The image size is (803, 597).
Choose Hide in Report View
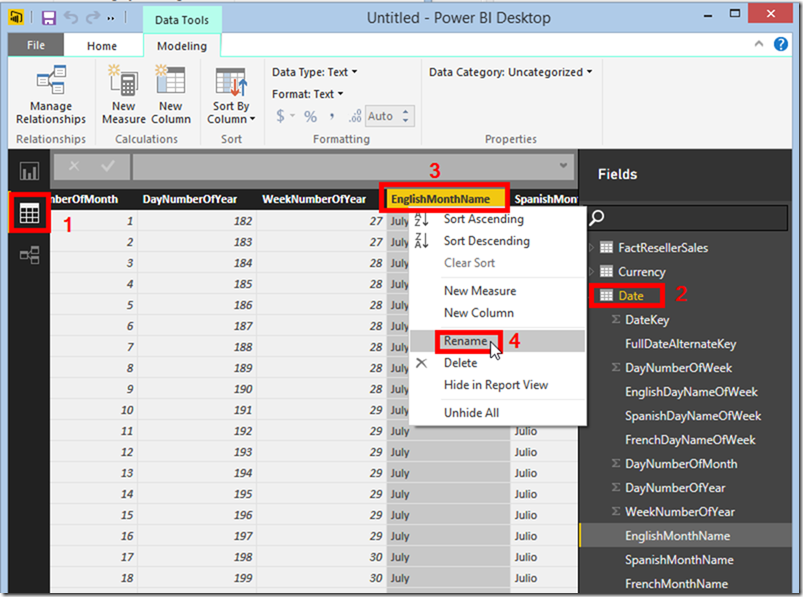coord(496,385)
